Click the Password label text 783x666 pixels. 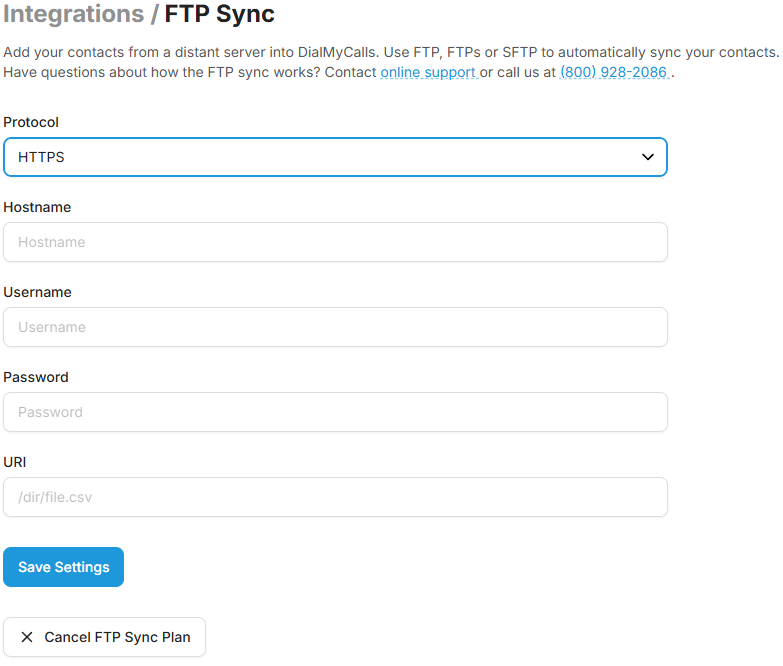pos(36,377)
